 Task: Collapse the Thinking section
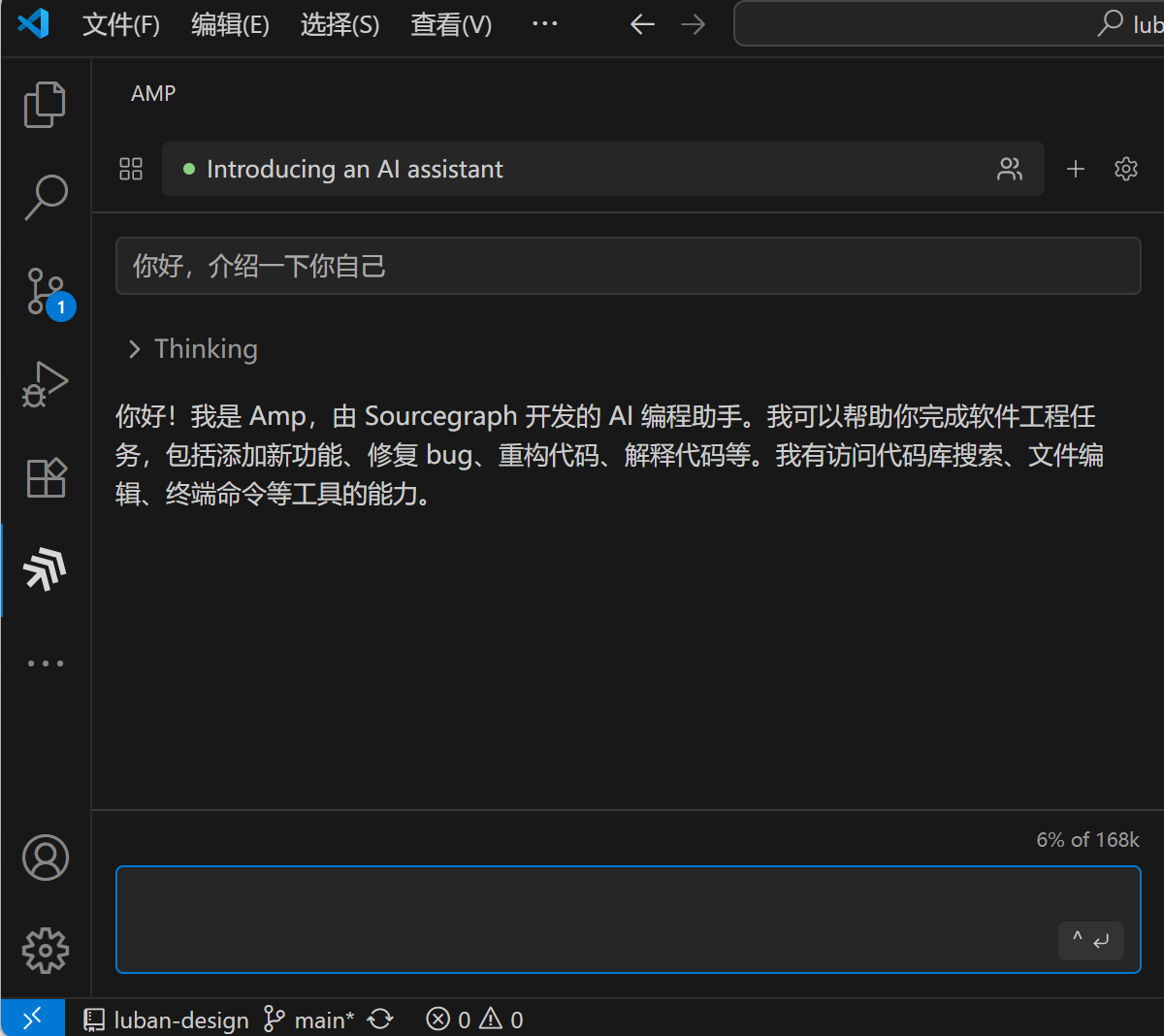pos(135,348)
